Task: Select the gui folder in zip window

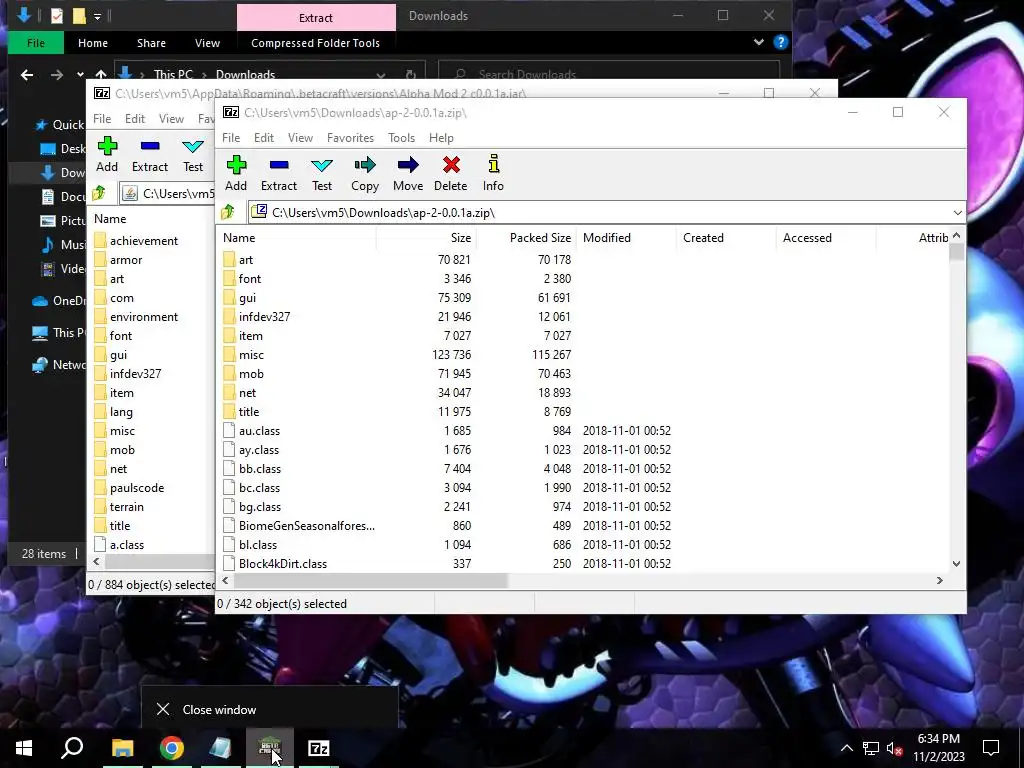Action: click(248, 298)
